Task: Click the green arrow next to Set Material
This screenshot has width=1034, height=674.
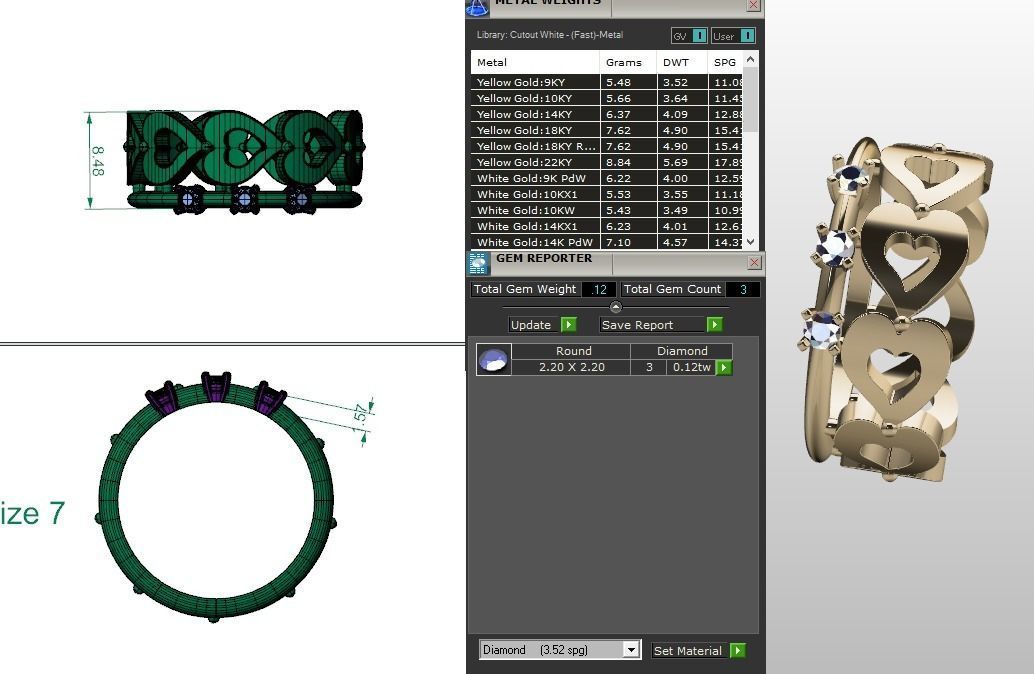Action: pos(738,651)
